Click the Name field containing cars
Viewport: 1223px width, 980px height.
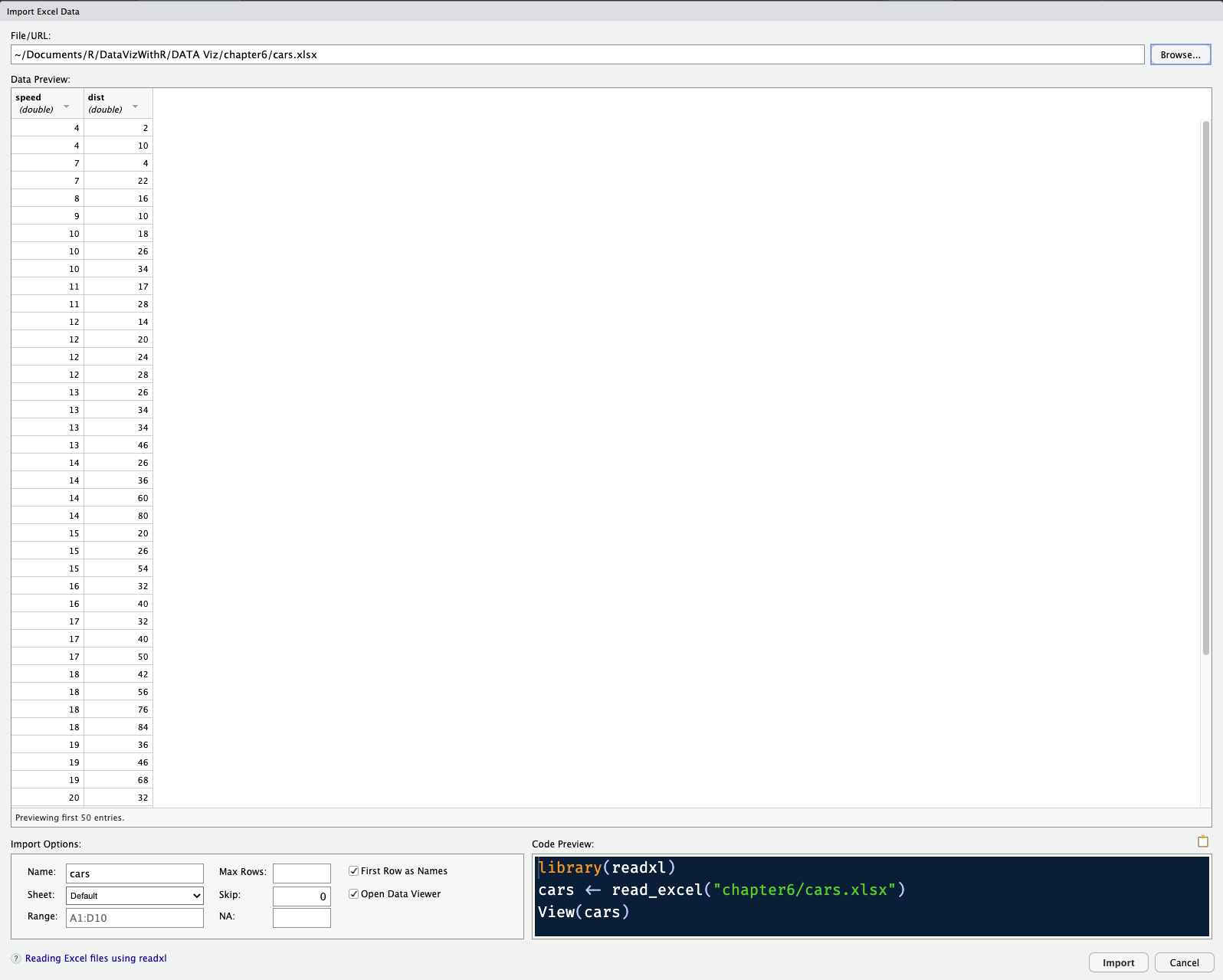[x=135, y=873]
